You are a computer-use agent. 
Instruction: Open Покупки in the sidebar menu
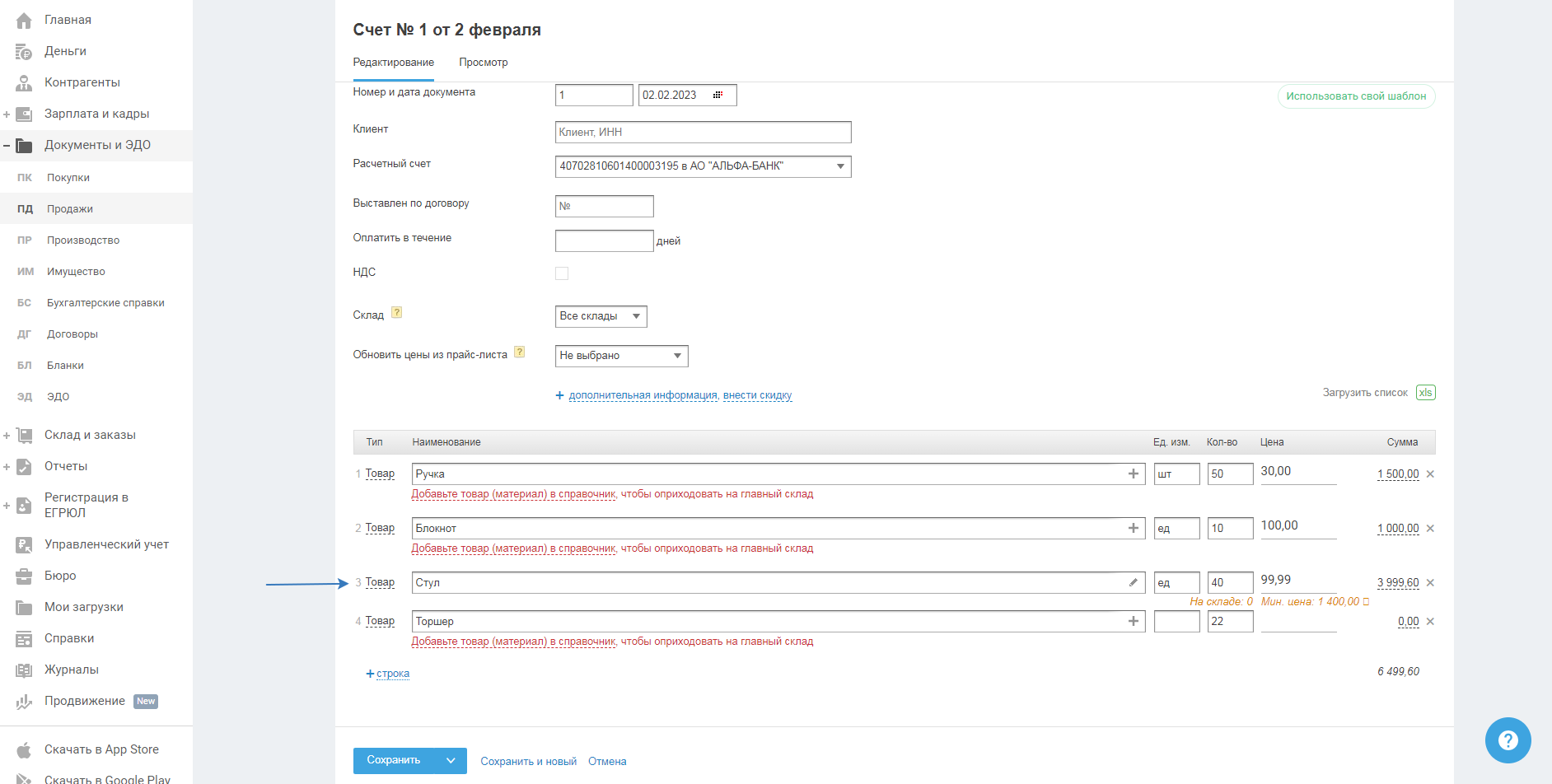[x=68, y=178]
